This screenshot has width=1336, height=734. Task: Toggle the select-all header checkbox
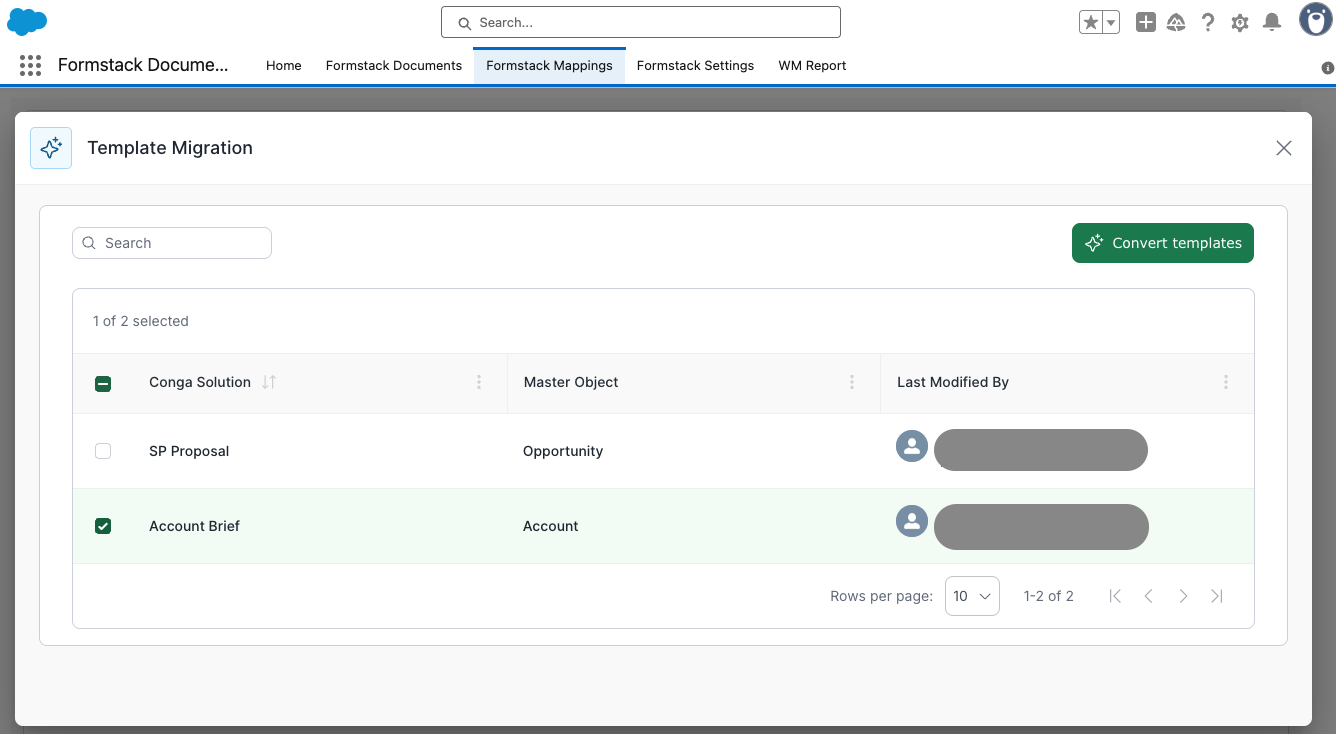click(x=103, y=383)
